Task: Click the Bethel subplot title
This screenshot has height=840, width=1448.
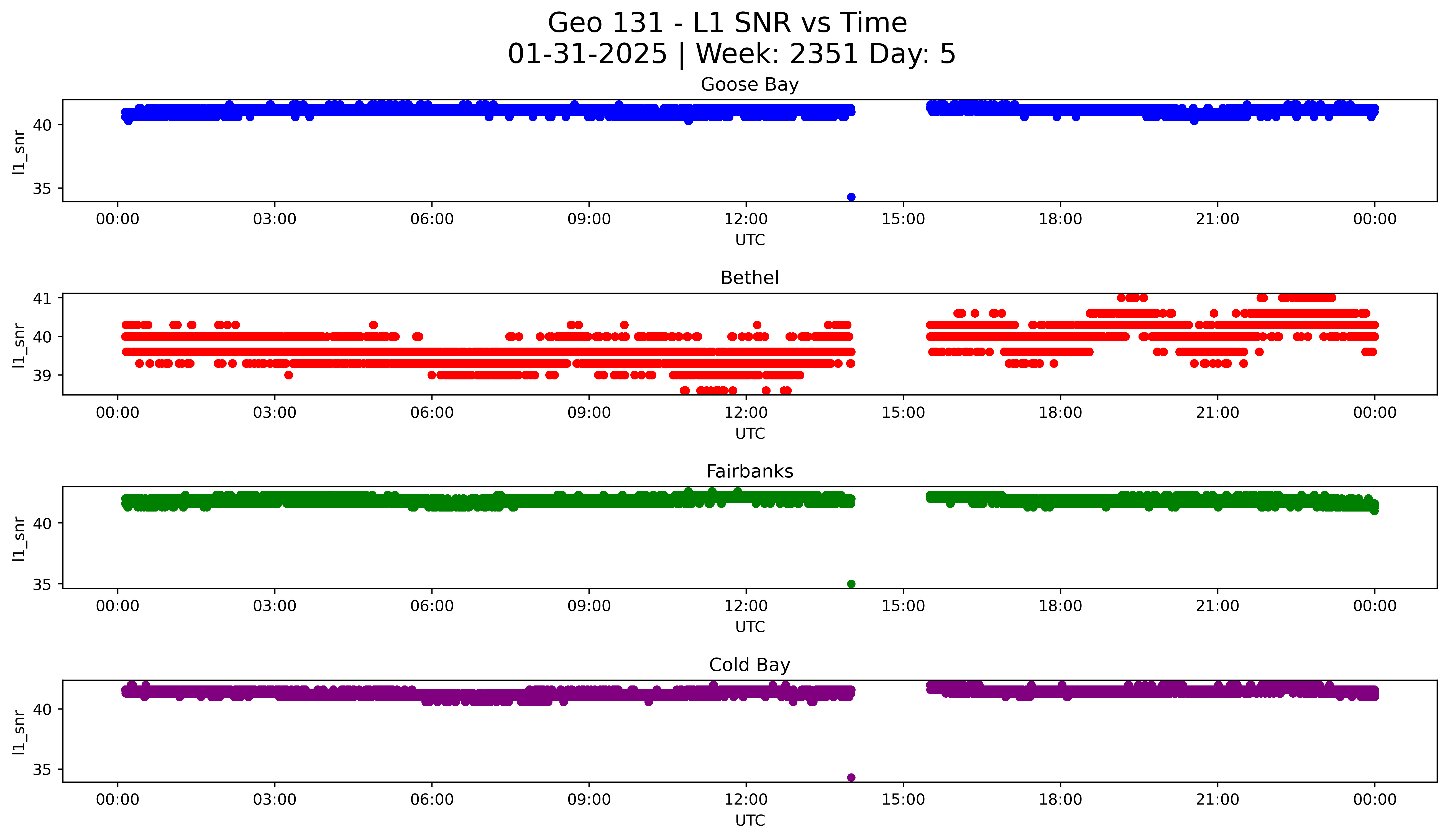Action: pos(749,278)
